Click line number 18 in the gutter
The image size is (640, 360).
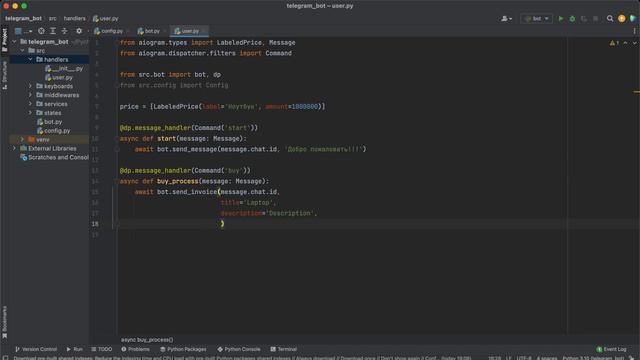click(95, 224)
